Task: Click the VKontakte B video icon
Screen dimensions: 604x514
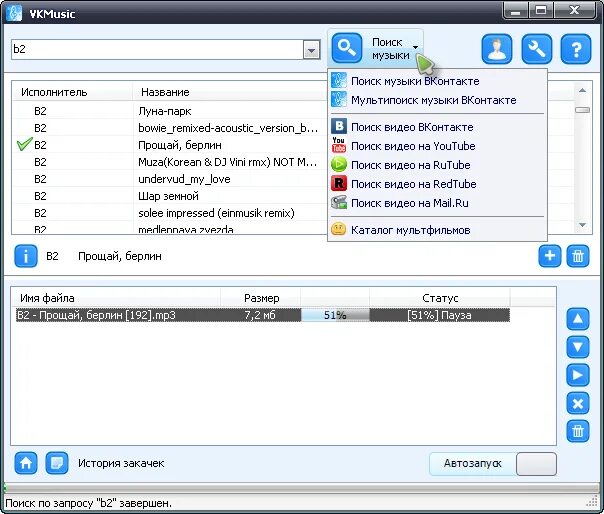Action: pyautogui.click(x=339, y=126)
